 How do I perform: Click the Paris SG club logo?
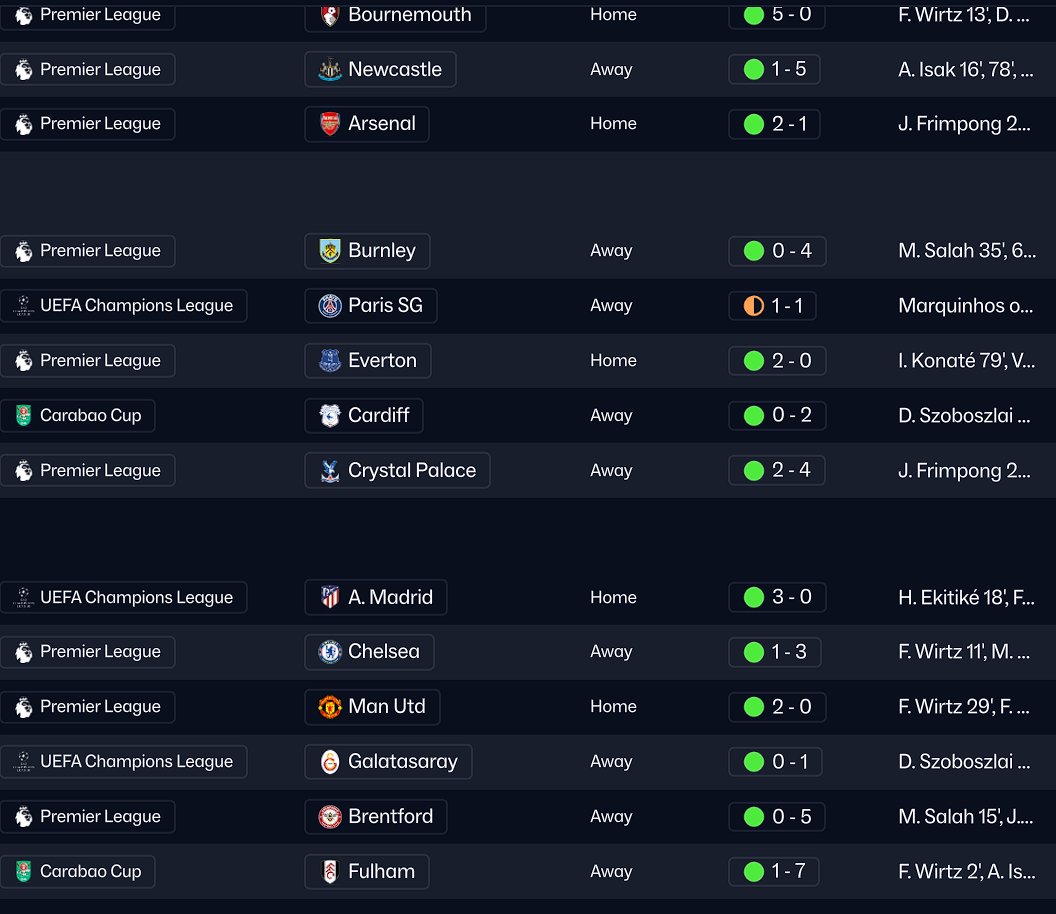[329, 306]
